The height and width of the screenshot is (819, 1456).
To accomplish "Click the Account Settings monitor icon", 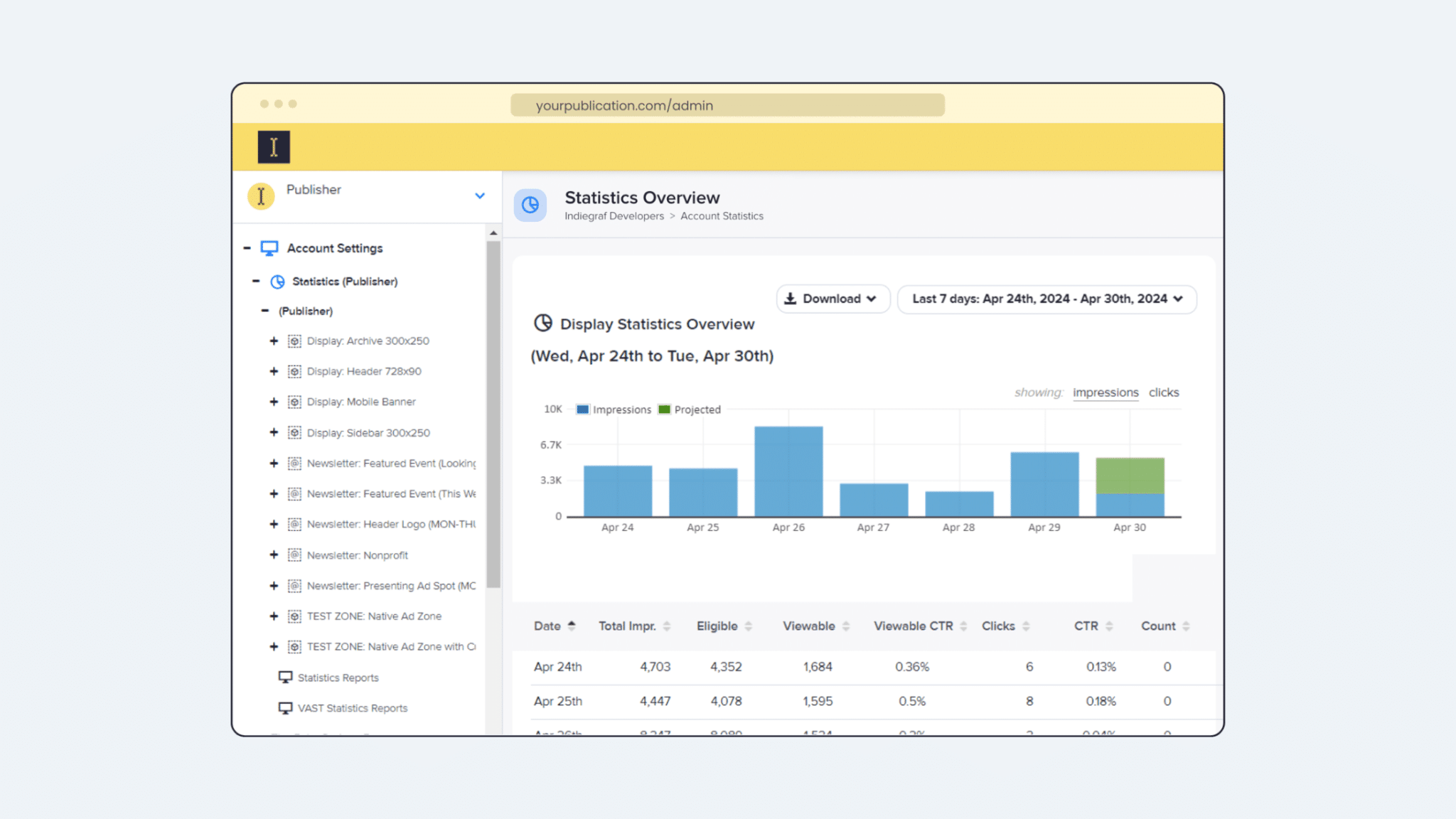I will (x=269, y=247).
